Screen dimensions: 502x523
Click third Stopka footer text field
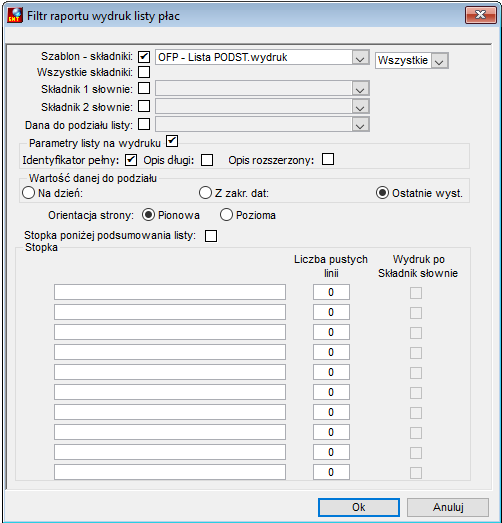[x=170, y=332]
